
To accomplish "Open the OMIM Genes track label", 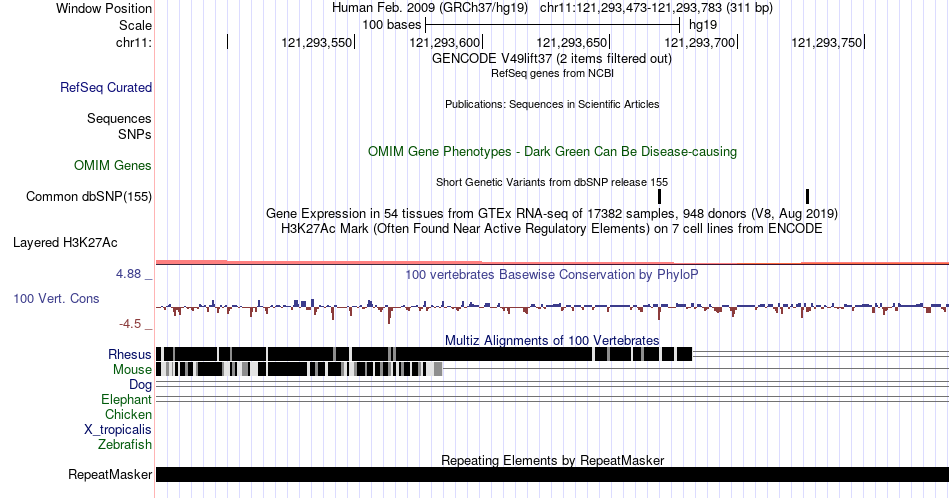I will click(112, 165).
